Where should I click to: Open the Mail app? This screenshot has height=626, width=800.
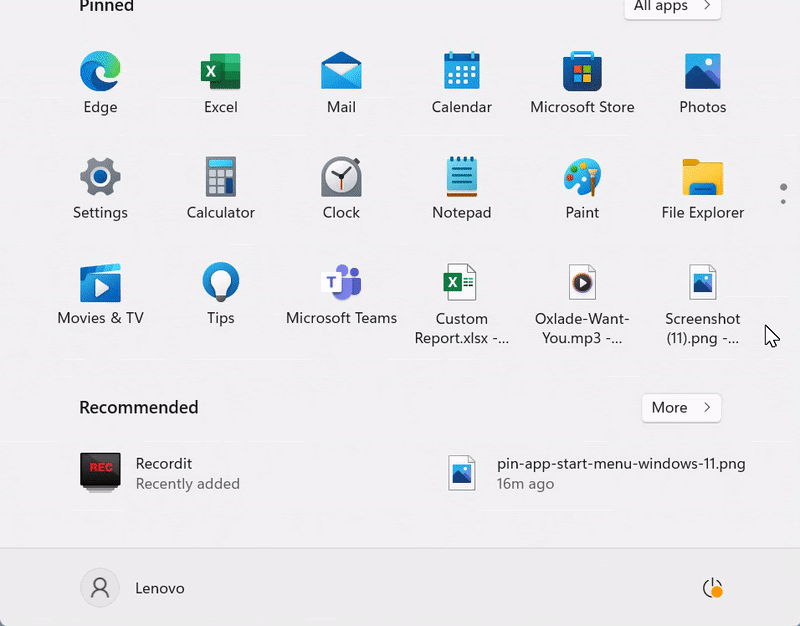pyautogui.click(x=341, y=83)
